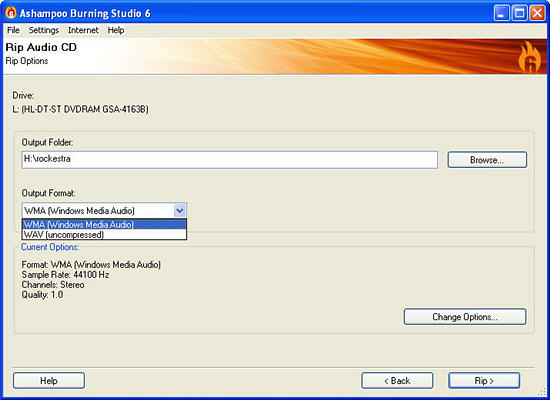Start ripping with the Rip button
The width and height of the screenshot is (550, 400).
click(x=484, y=381)
